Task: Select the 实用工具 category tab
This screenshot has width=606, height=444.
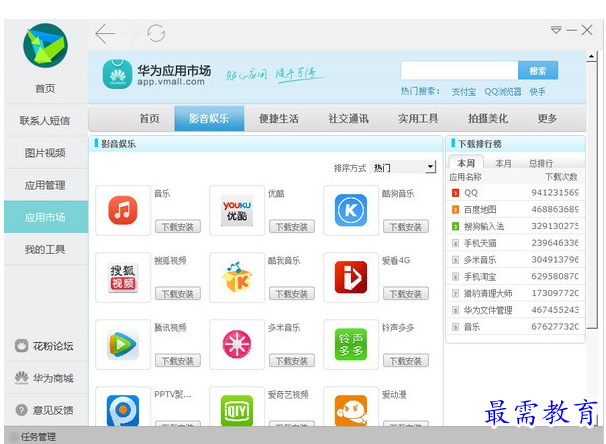Action: click(x=418, y=119)
